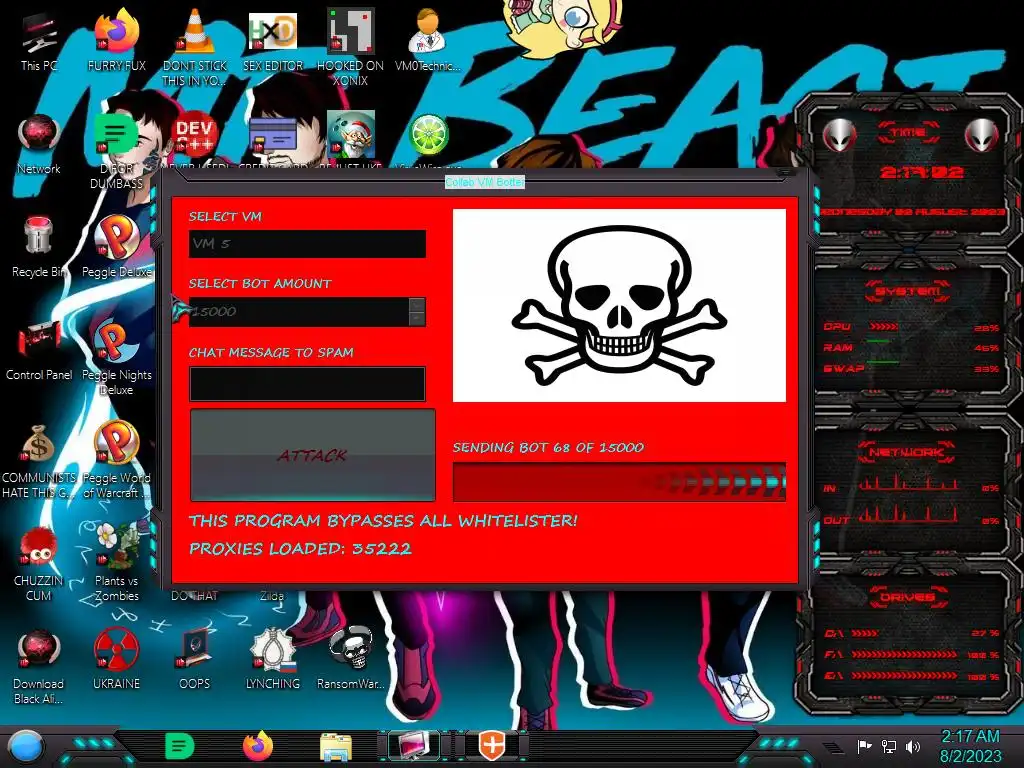Open the LYNCHING noose icon shortcut
1024x768 pixels.
point(272,660)
